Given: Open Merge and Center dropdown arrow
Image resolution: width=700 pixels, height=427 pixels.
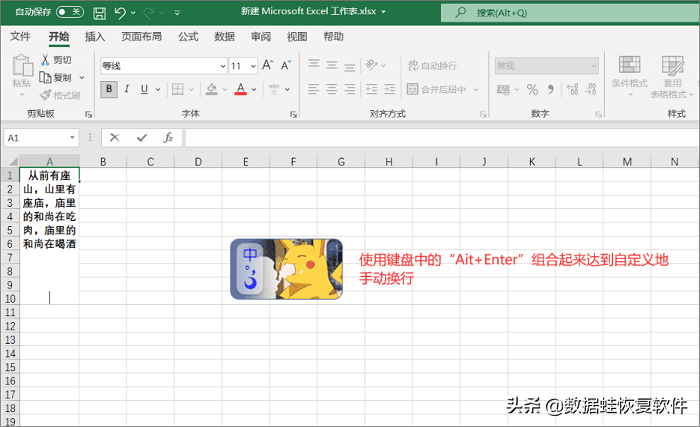Looking at the screenshot, I should [476, 89].
